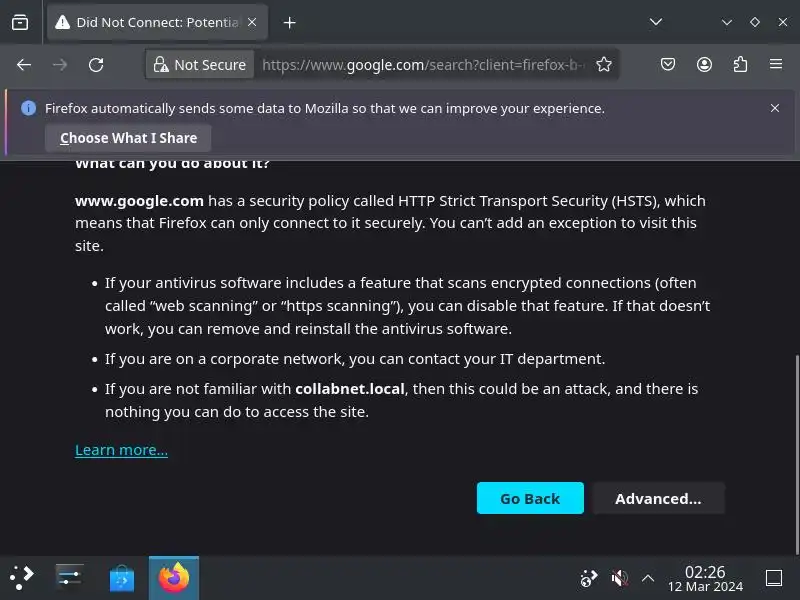The image size is (800, 600).
Task: Open the Extensions puzzle icon
Action: point(740,65)
